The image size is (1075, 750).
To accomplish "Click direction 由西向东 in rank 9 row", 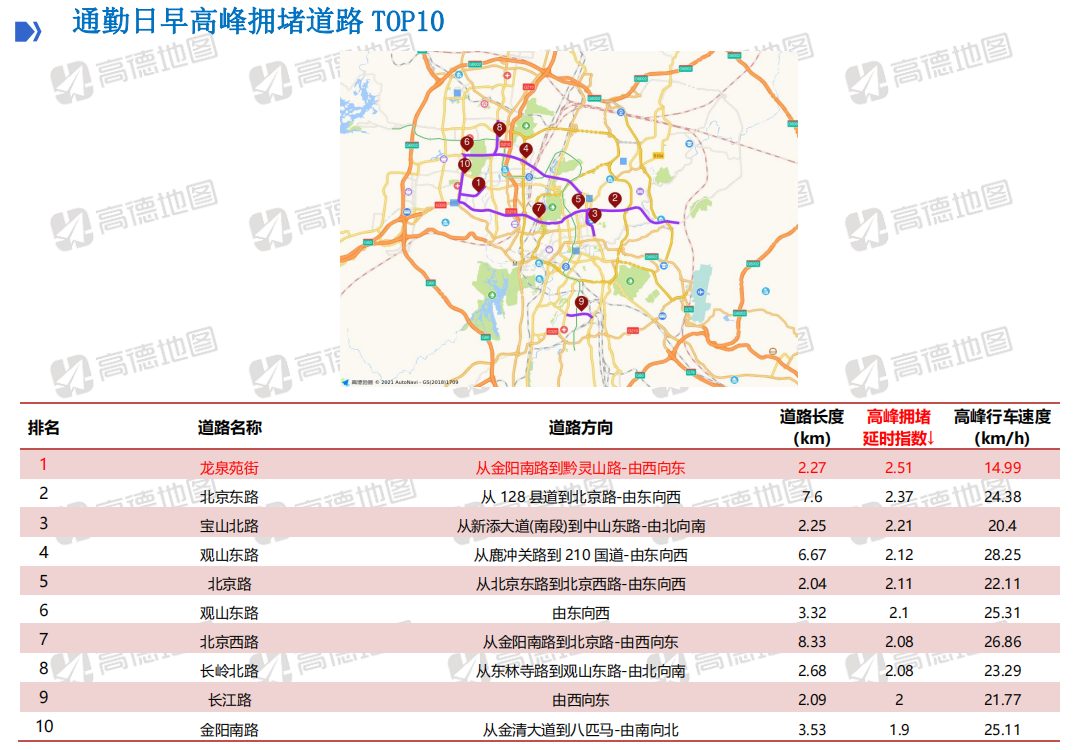I will click(x=581, y=700).
